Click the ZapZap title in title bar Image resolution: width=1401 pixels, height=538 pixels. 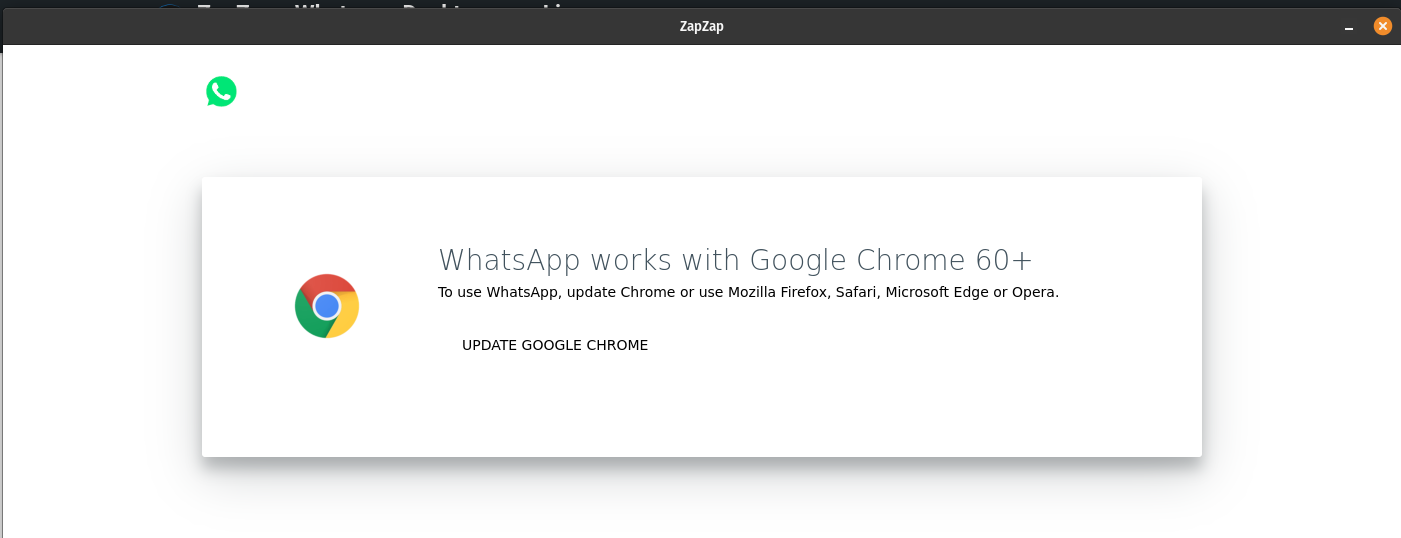tap(701, 27)
